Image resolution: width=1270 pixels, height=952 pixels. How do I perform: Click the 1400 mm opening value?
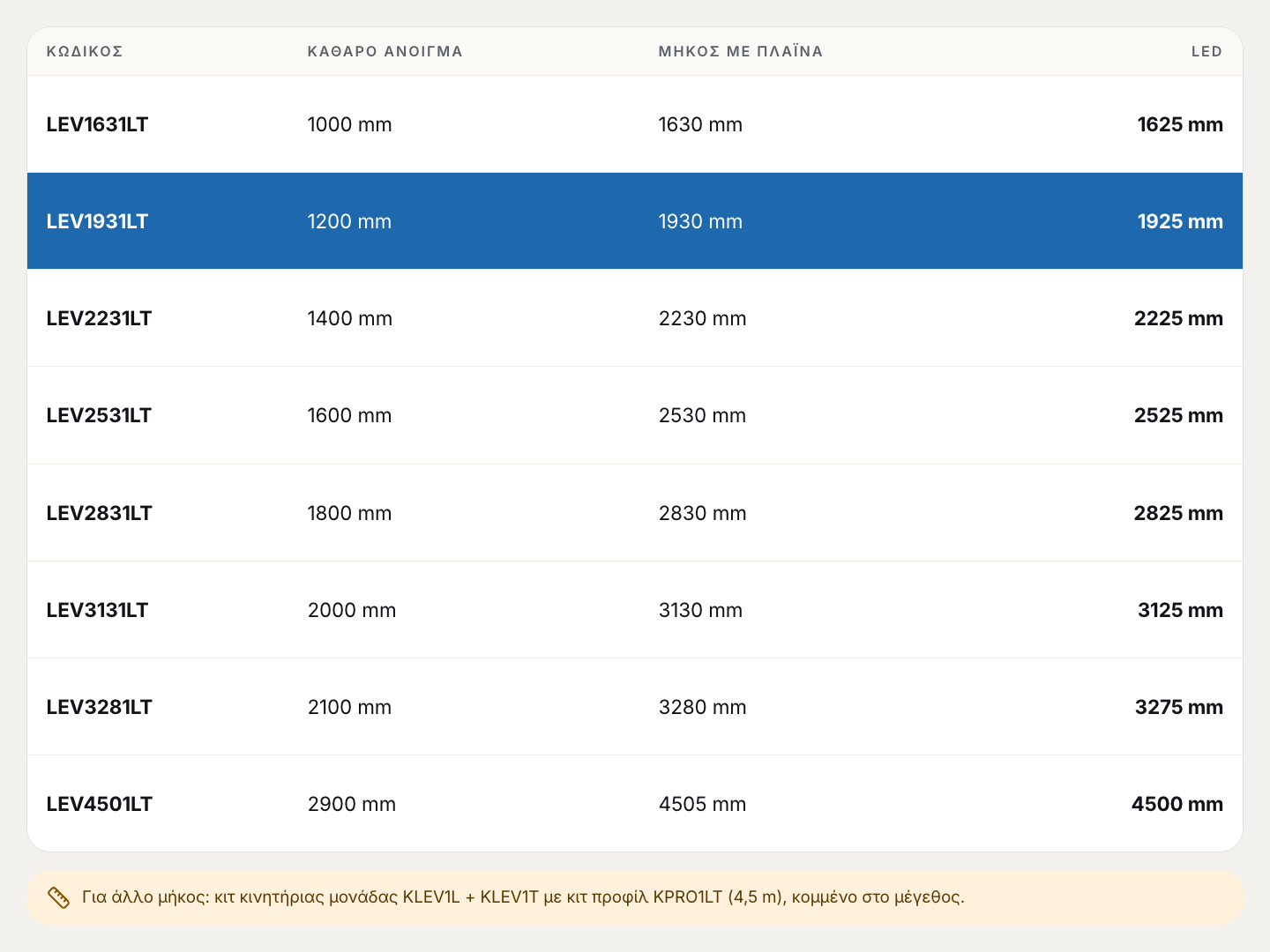click(x=350, y=318)
